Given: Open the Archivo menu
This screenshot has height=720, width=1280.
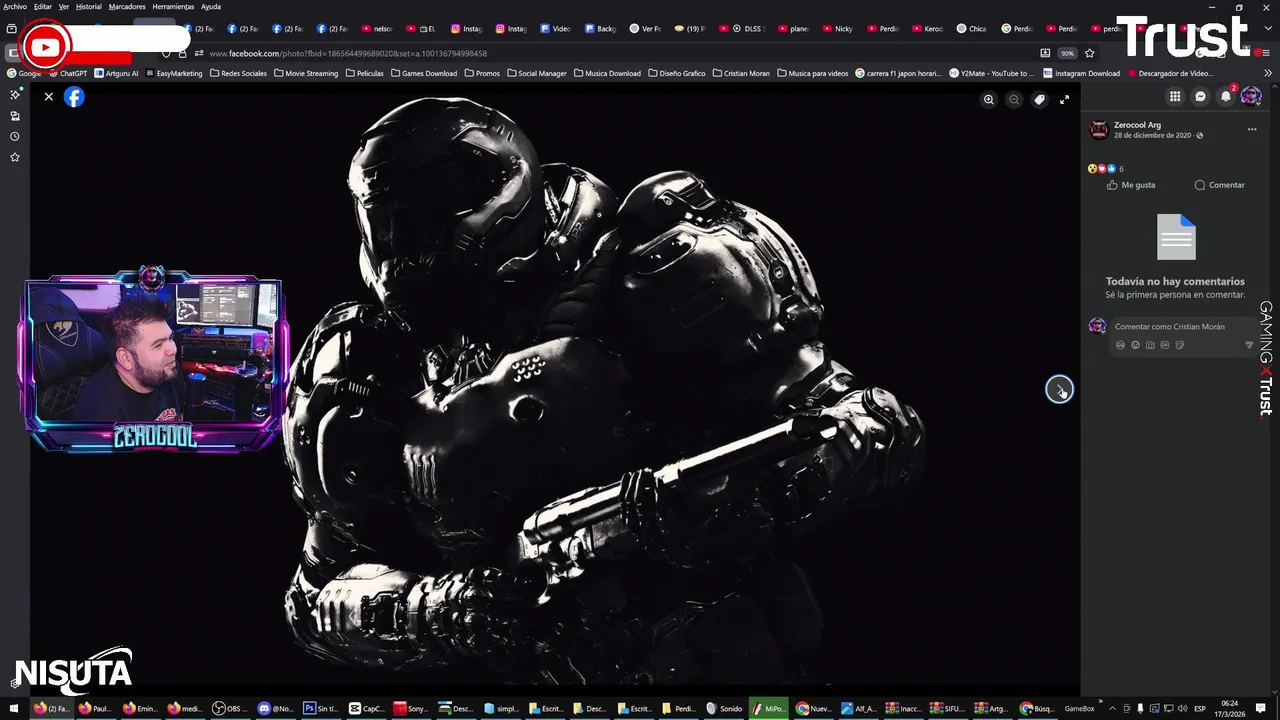Looking at the screenshot, I should 15,6.
